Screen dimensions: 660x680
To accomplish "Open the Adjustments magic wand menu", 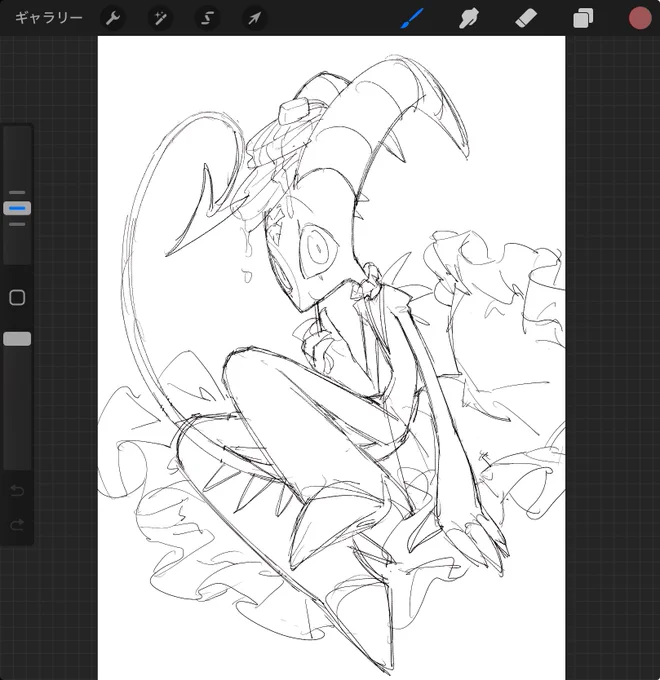I will coord(160,18).
